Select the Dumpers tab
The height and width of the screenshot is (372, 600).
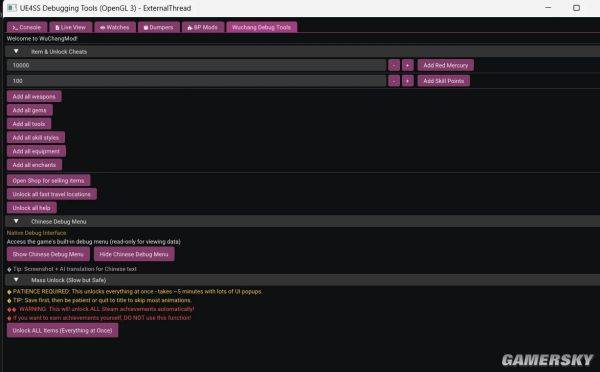(158, 28)
